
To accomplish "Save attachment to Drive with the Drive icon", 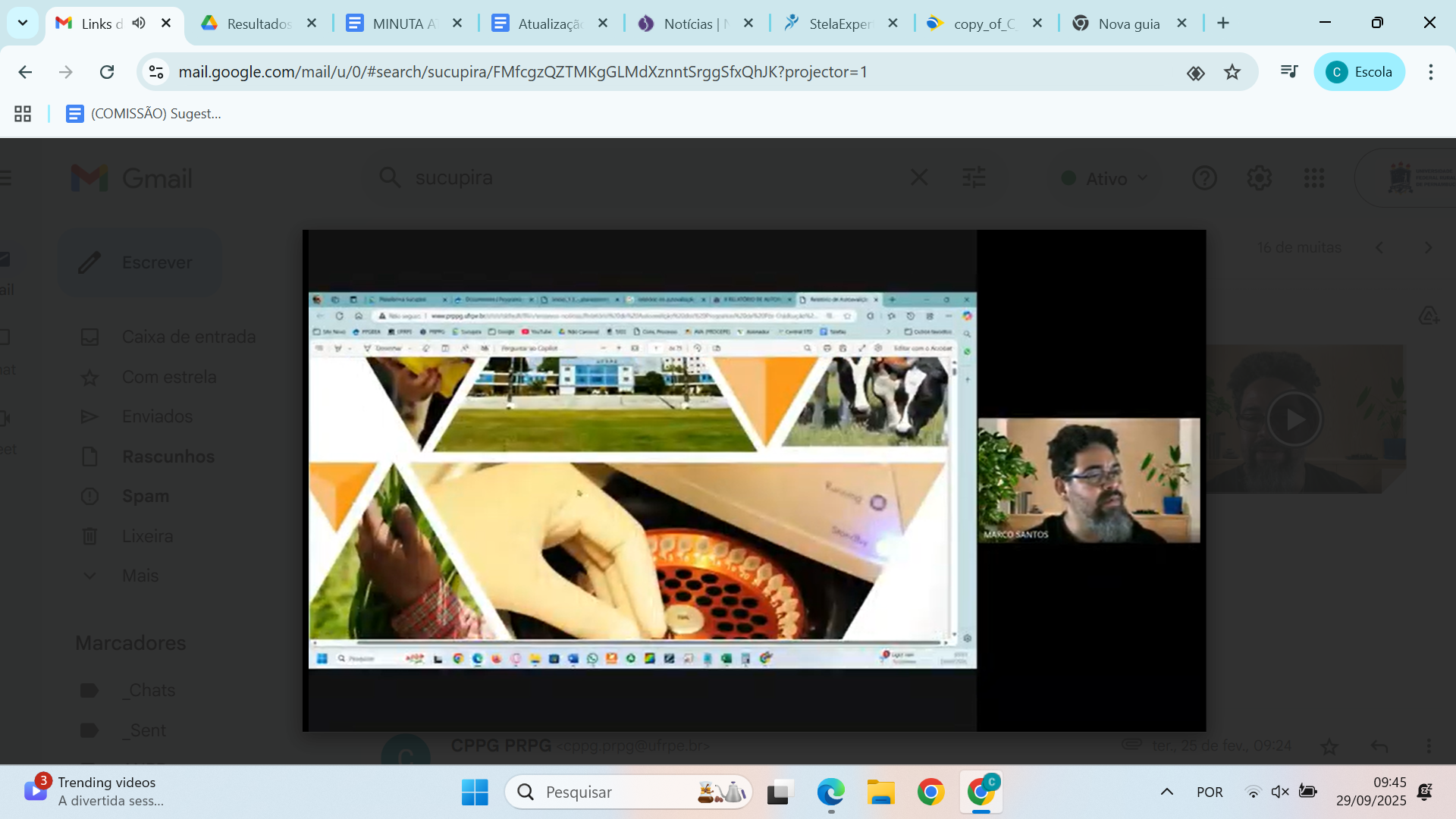I will click(x=1429, y=315).
